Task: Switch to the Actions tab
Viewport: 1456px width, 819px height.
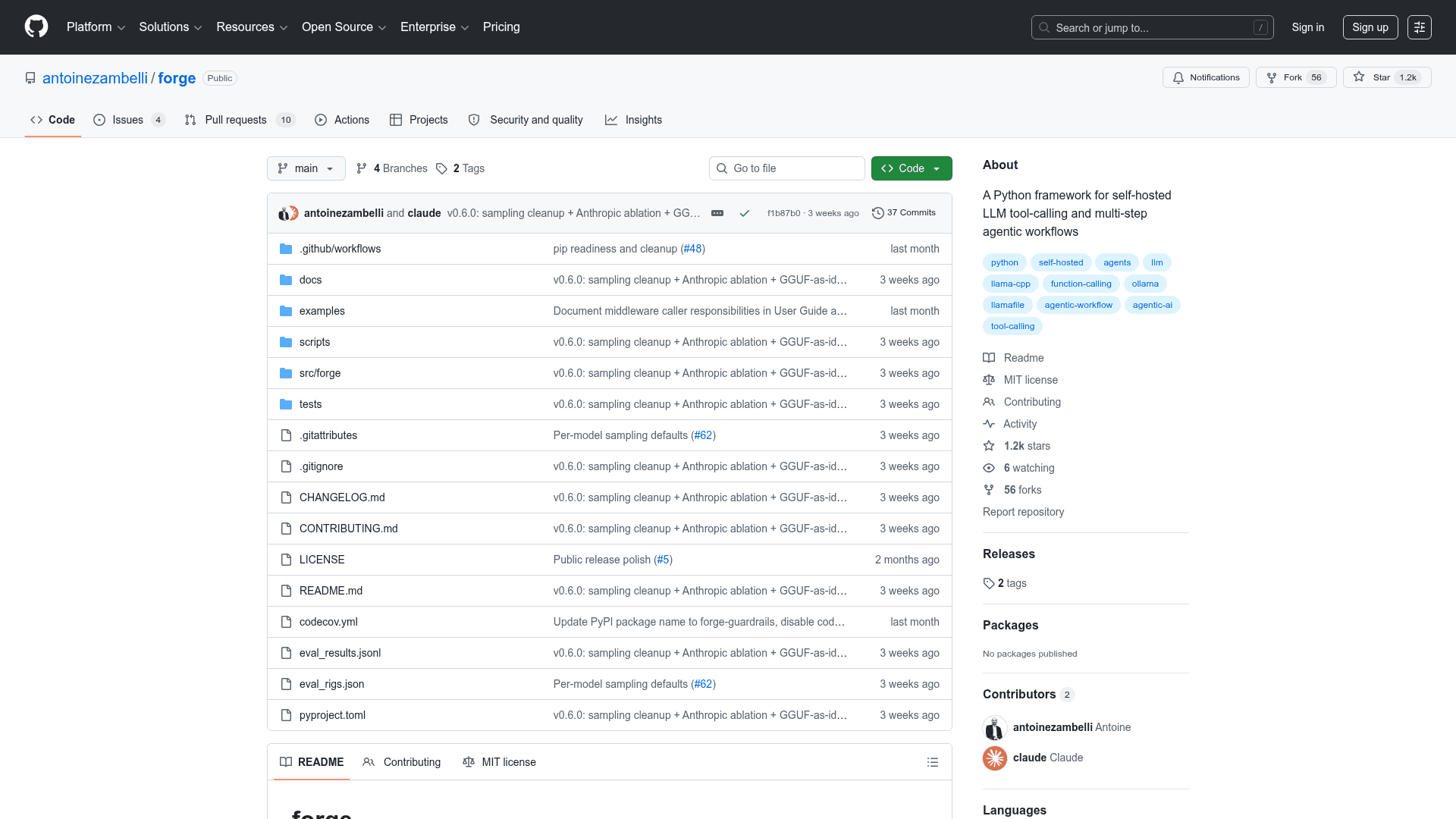Action: [342, 120]
